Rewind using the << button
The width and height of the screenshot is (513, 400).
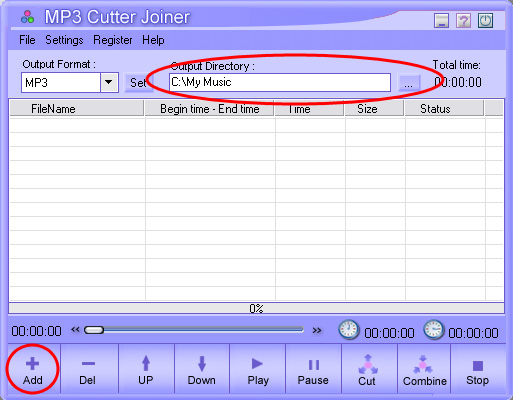75,330
